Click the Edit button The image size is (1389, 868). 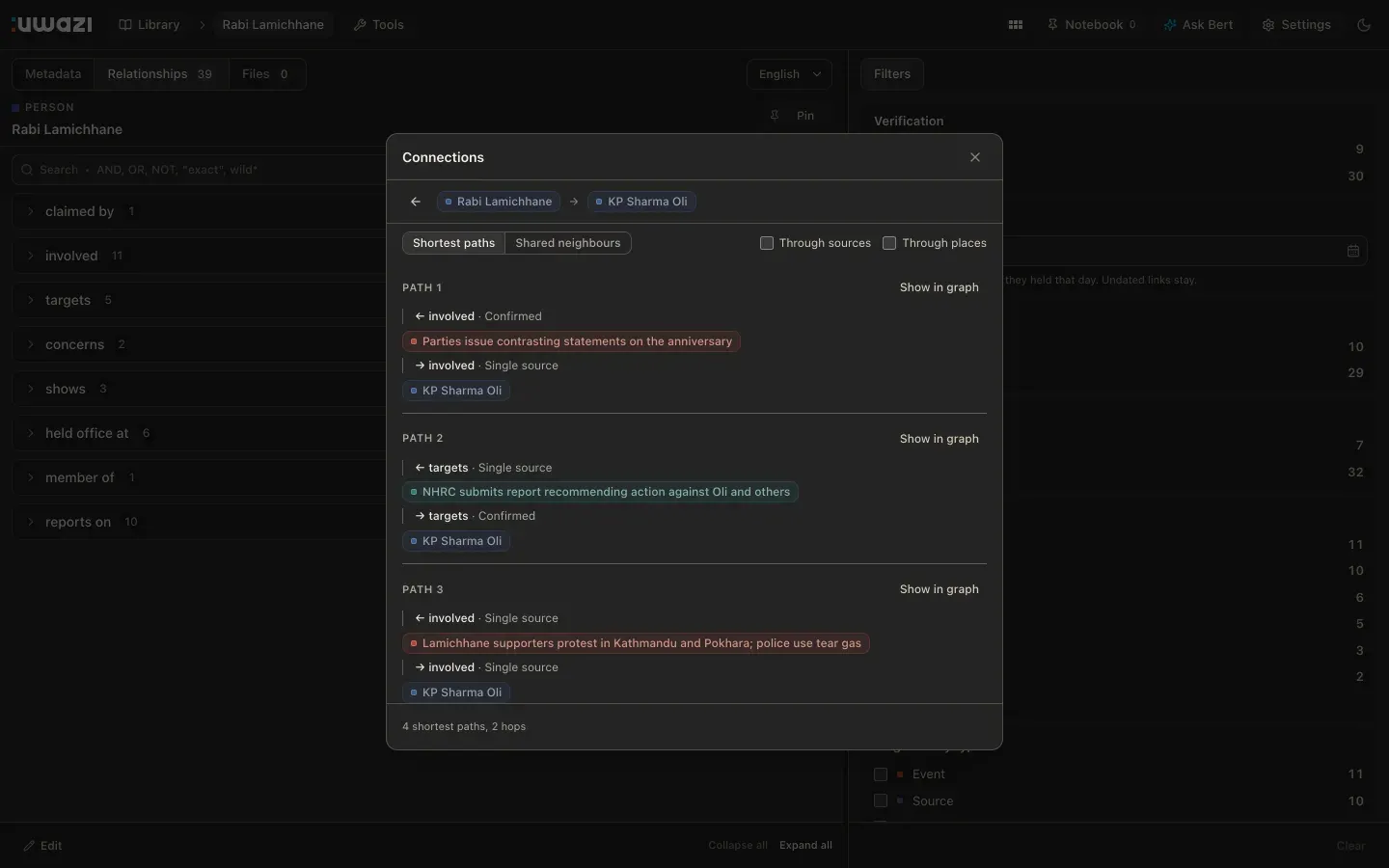coord(42,846)
